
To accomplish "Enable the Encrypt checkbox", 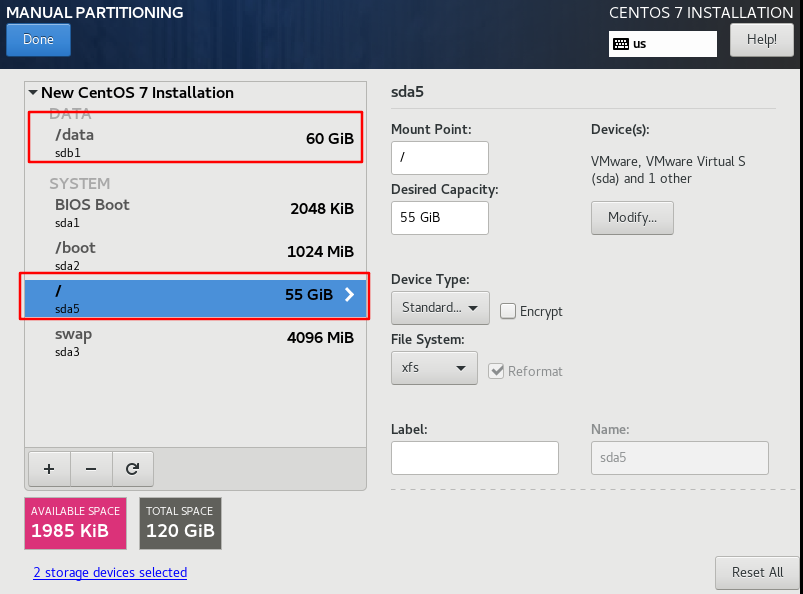I will coord(508,311).
